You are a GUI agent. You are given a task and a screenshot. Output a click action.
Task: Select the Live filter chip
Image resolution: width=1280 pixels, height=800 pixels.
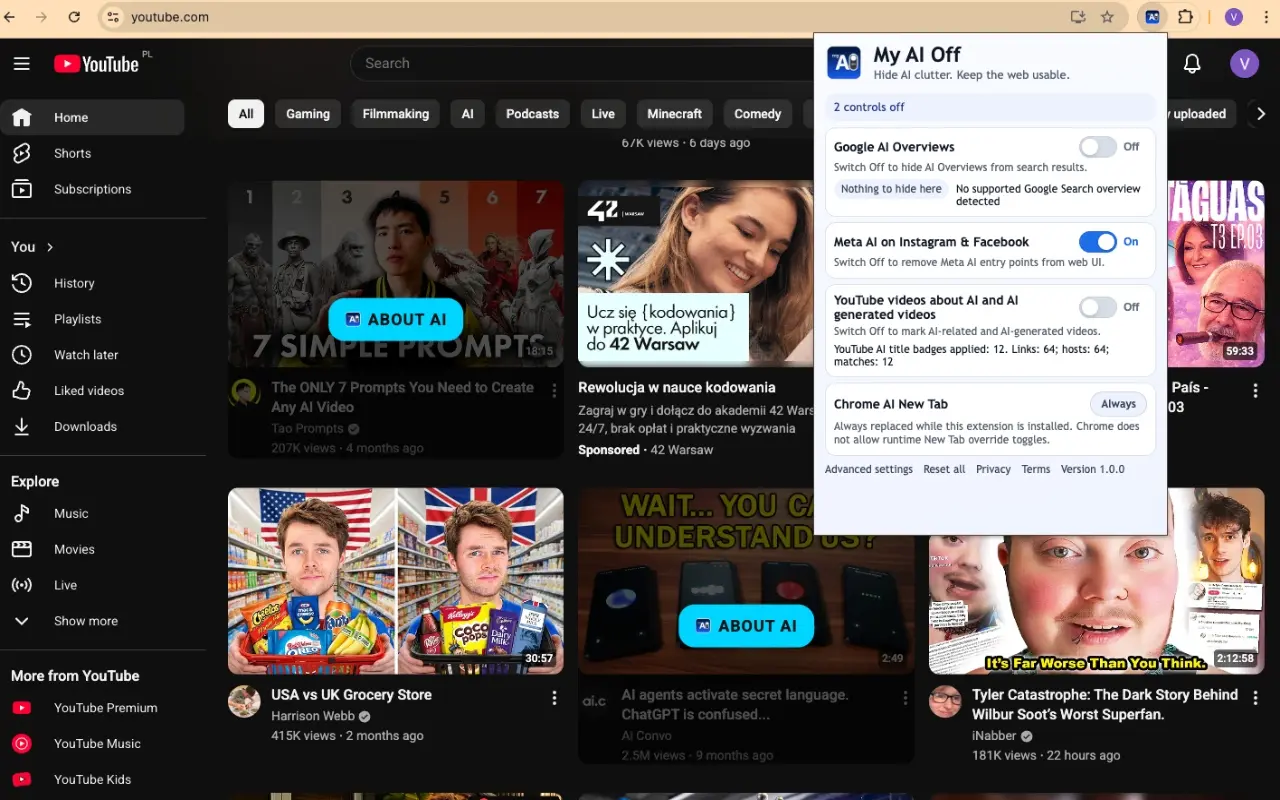603,114
